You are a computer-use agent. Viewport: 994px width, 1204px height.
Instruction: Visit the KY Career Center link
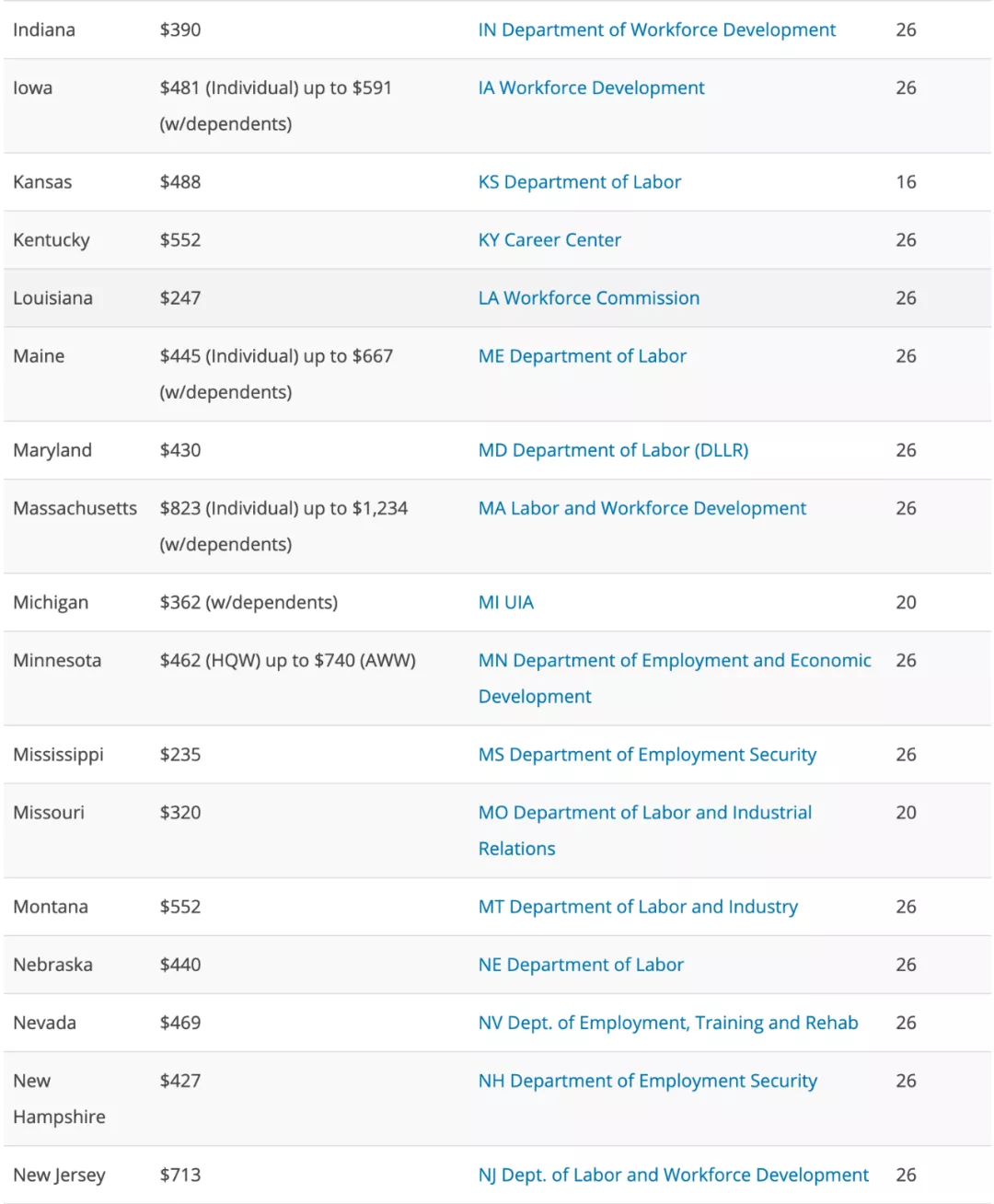click(x=549, y=239)
